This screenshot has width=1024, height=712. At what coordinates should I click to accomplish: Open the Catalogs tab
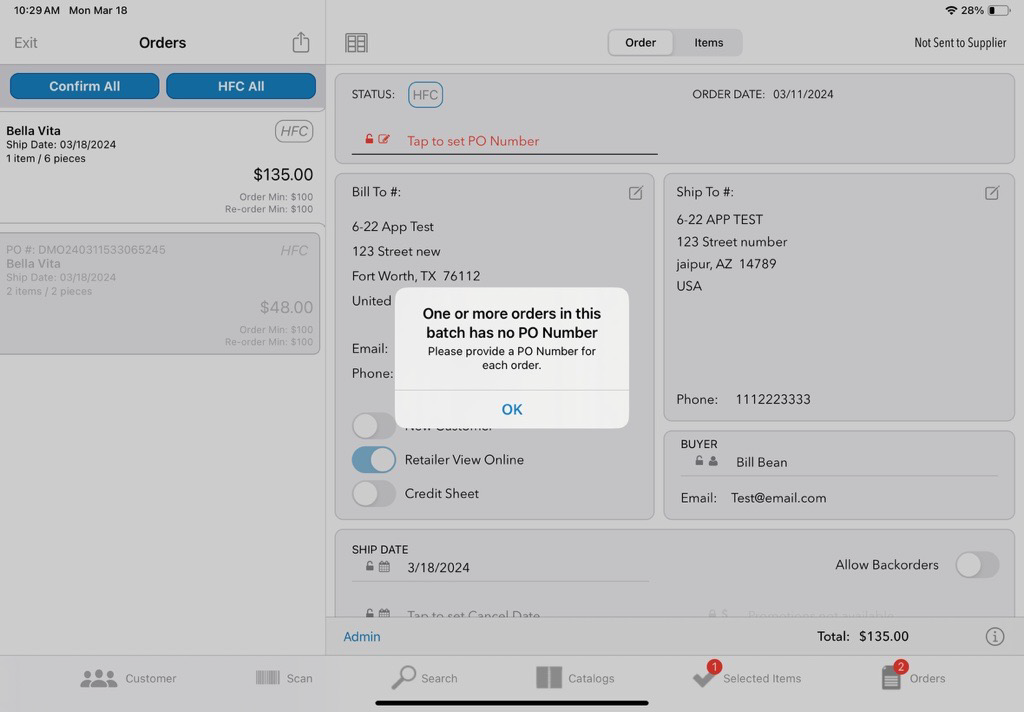(575, 678)
